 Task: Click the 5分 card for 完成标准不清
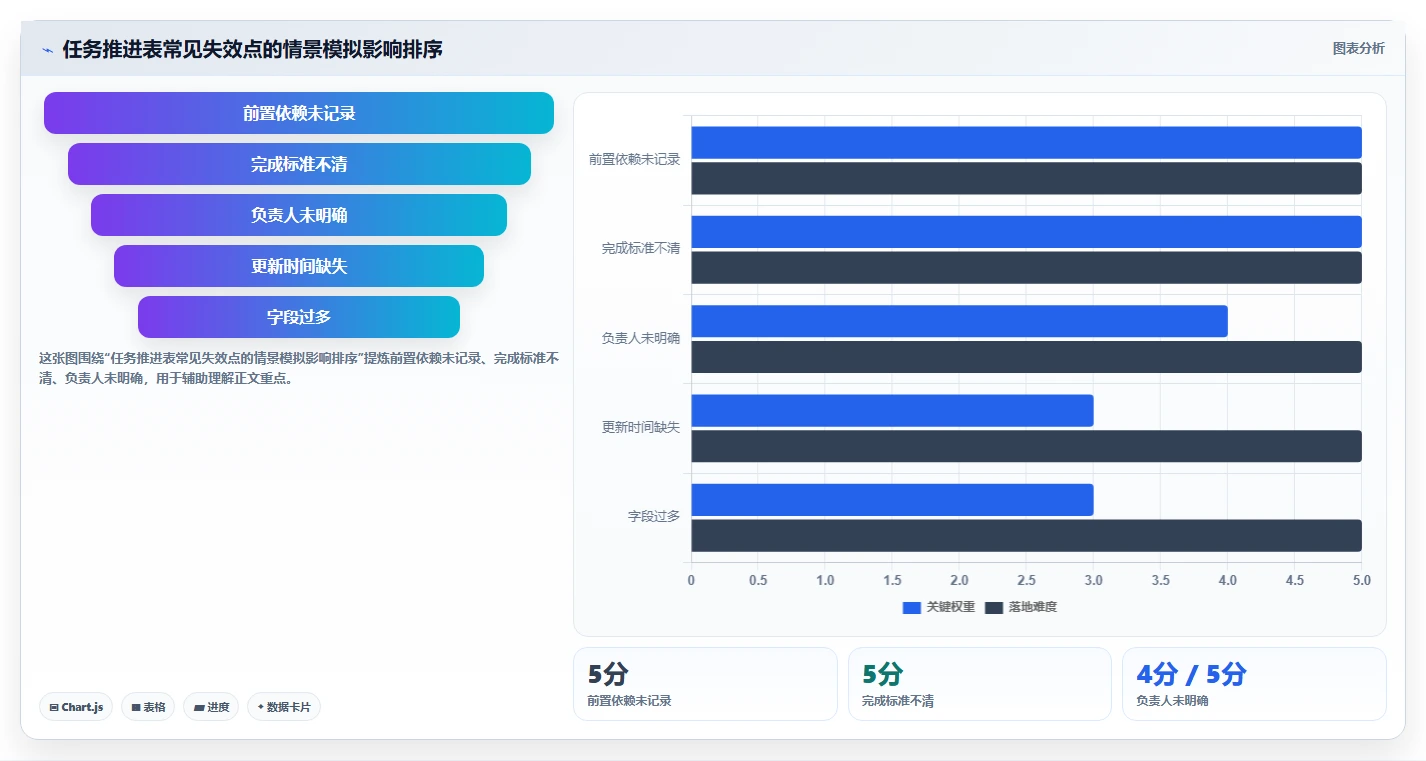click(980, 684)
